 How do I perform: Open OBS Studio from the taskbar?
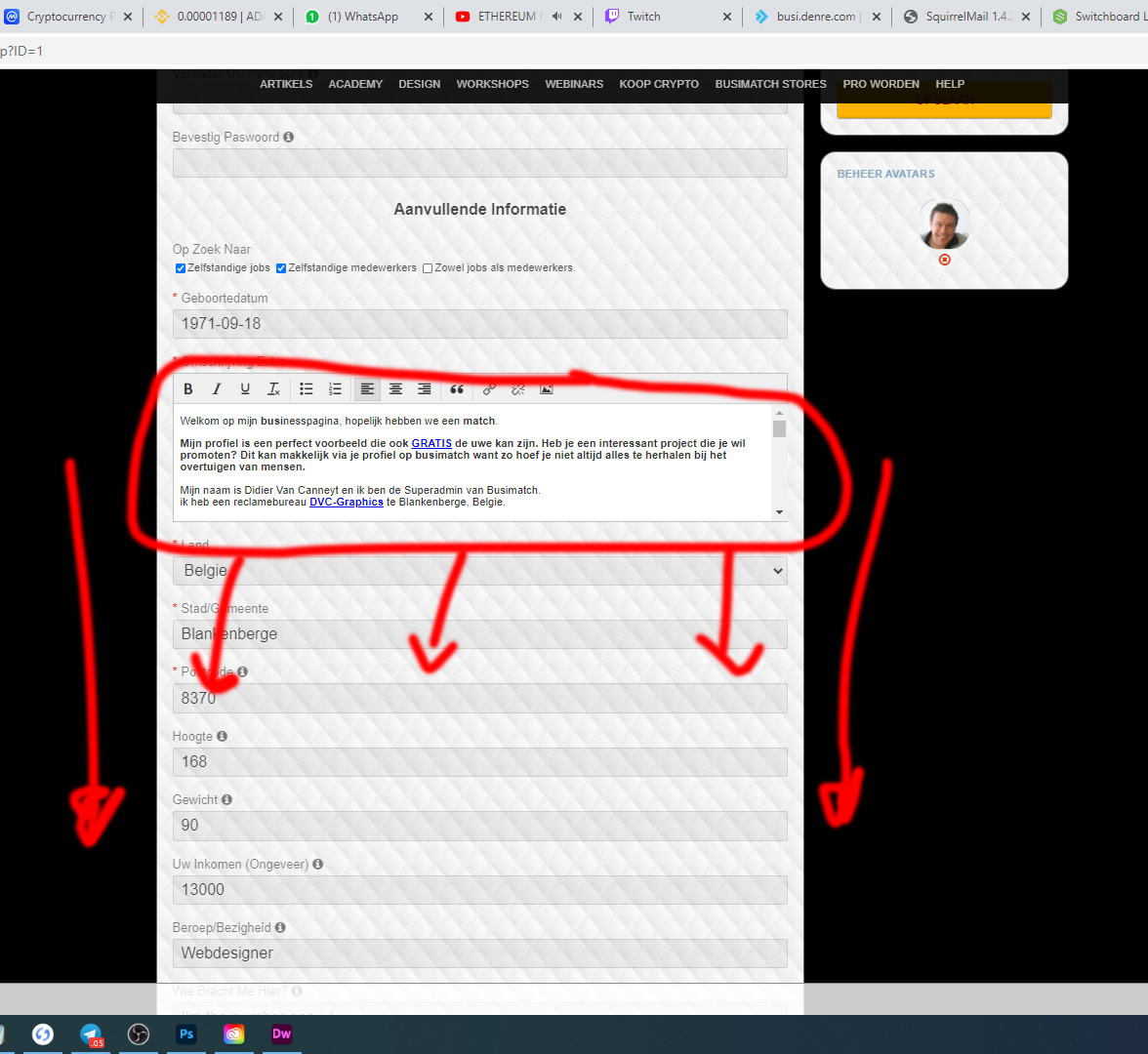139,1034
